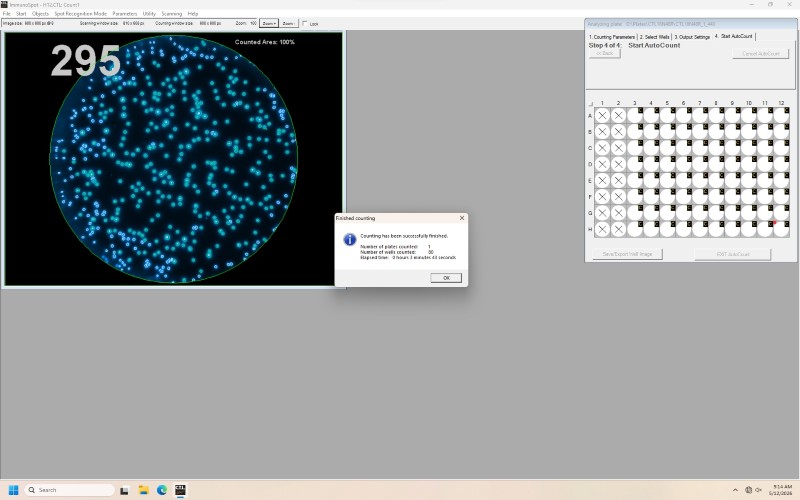
Task: Select well H12 in the plate grid
Action: point(781,229)
